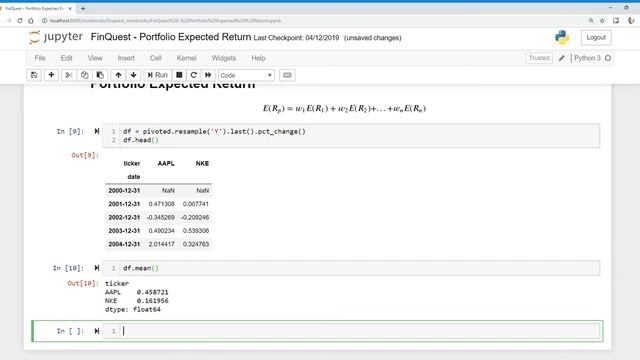
Task: Click the NKE column header
Action: pos(202,163)
